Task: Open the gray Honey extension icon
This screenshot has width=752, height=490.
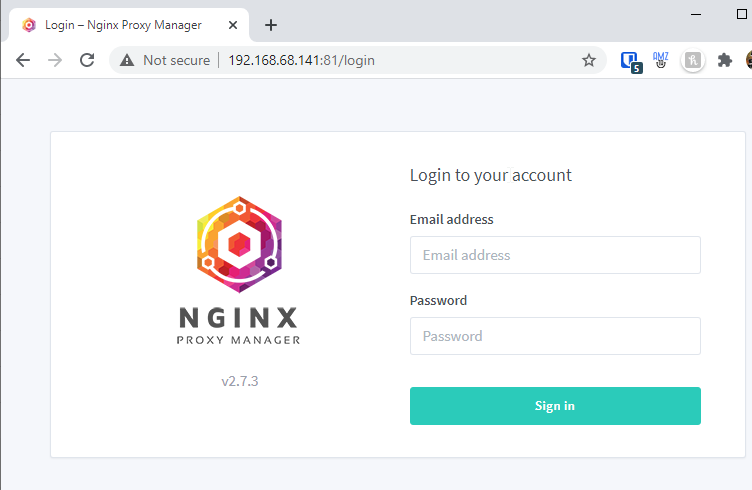Action: point(693,60)
